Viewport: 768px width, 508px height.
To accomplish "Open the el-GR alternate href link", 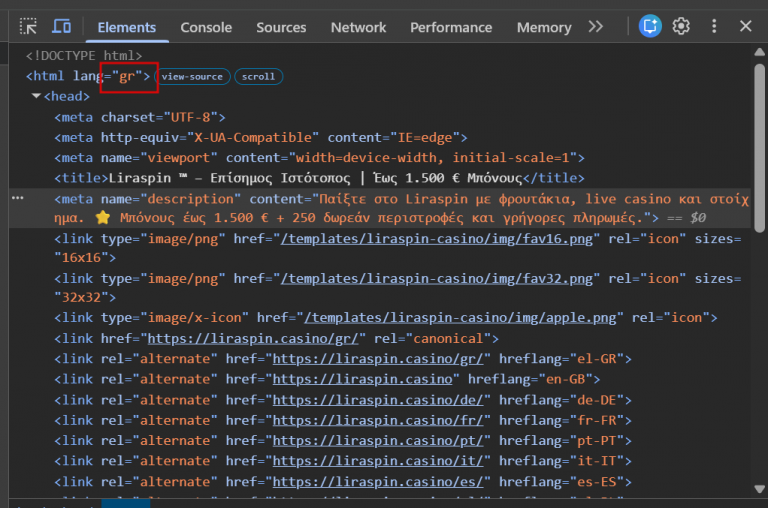I will click(x=378, y=359).
